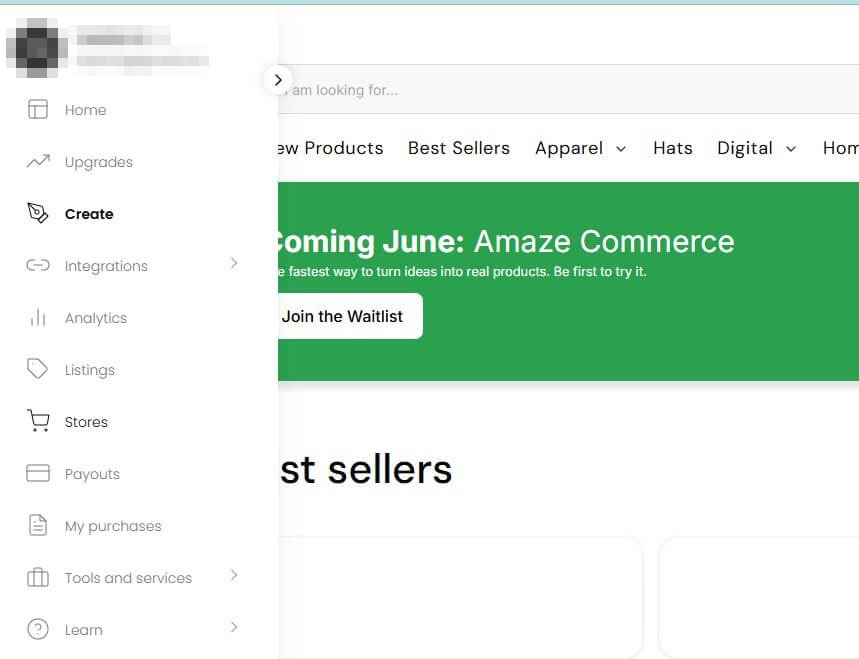Open New Products category tab
The width and height of the screenshot is (859, 659).
330,148
